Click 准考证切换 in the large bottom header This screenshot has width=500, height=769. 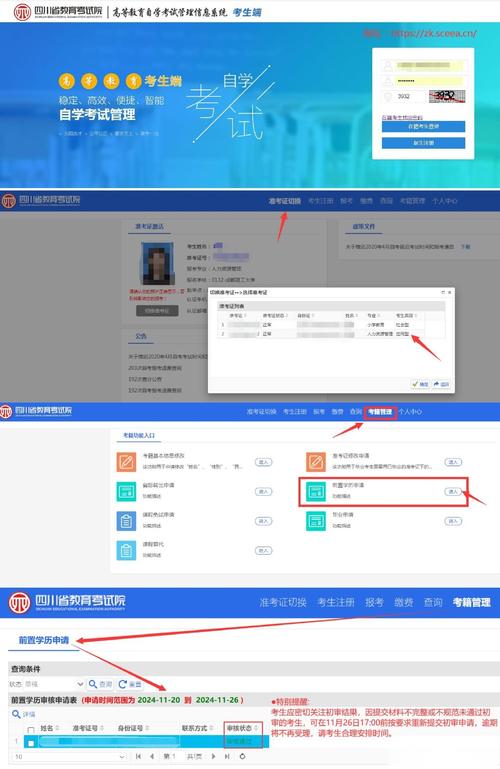click(283, 602)
